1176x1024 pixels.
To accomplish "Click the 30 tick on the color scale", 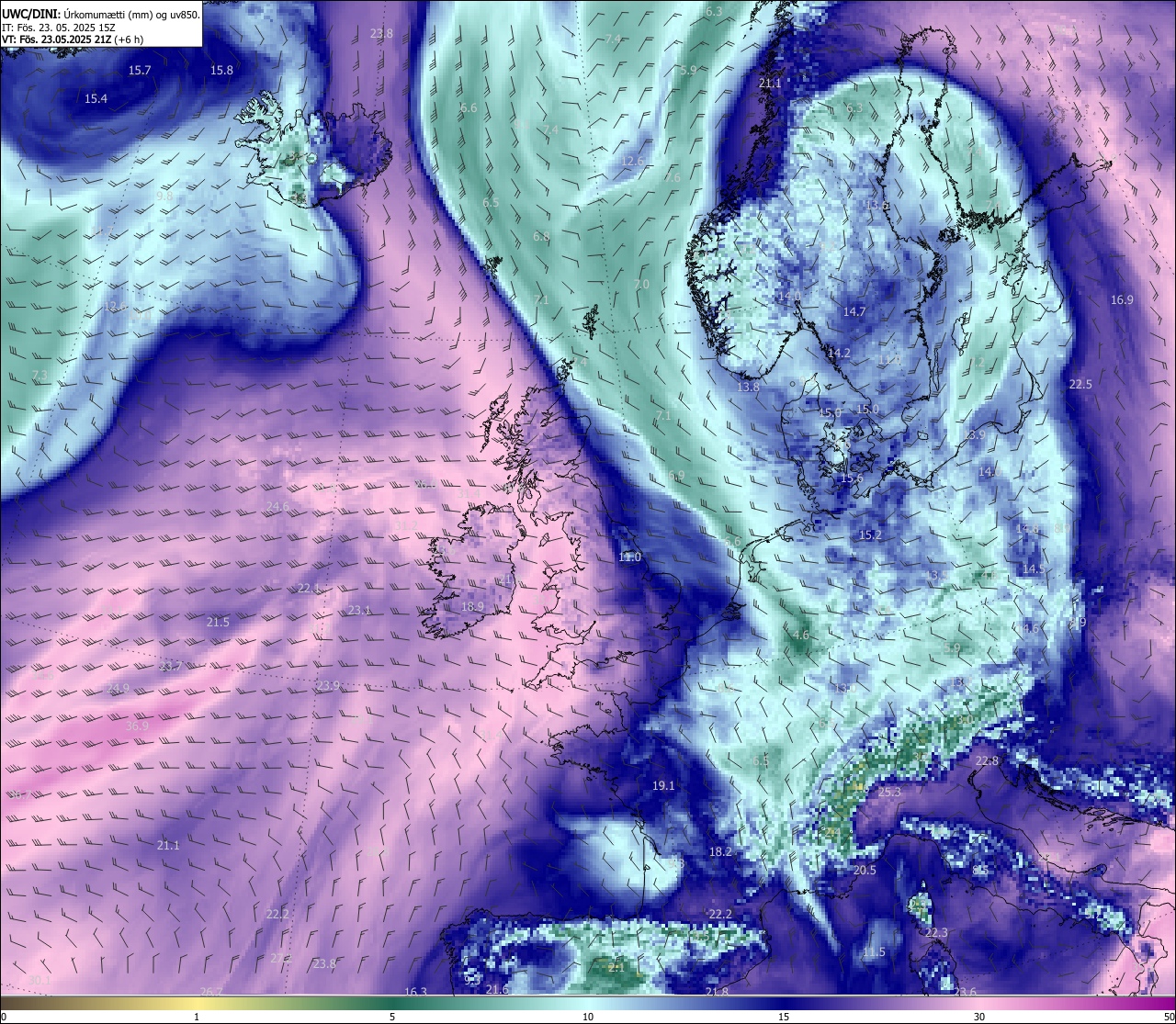I will tap(979, 1017).
